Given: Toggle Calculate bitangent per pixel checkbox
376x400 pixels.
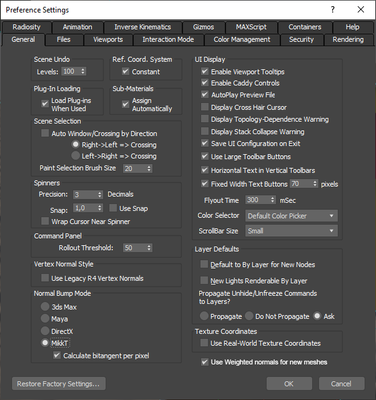Looking at the screenshot, I should [x=57, y=355].
